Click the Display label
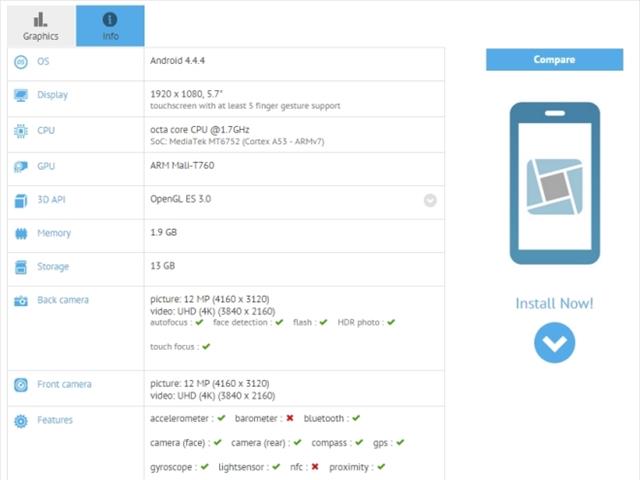The width and height of the screenshot is (640, 480). pos(52,95)
